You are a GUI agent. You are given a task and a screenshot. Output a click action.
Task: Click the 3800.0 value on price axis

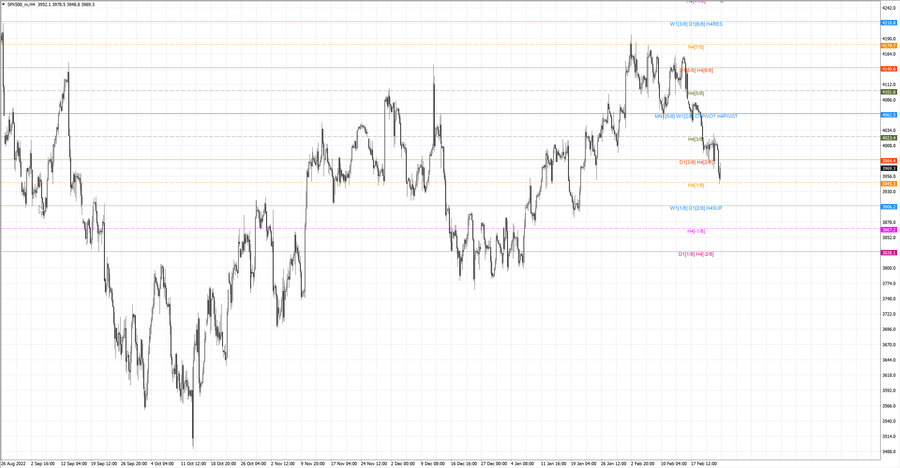coord(889,268)
